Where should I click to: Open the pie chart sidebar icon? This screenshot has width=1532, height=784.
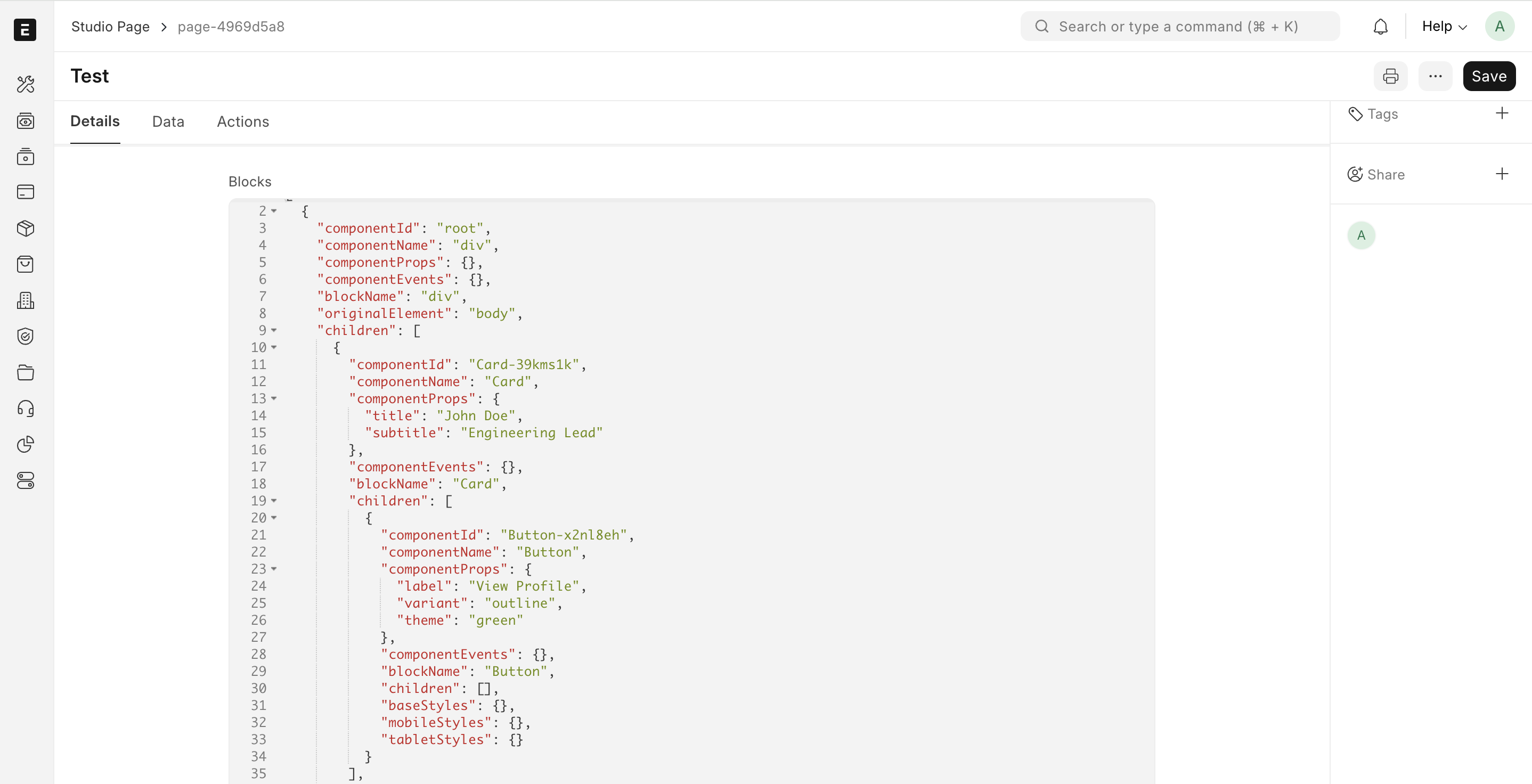(x=26, y=444)
